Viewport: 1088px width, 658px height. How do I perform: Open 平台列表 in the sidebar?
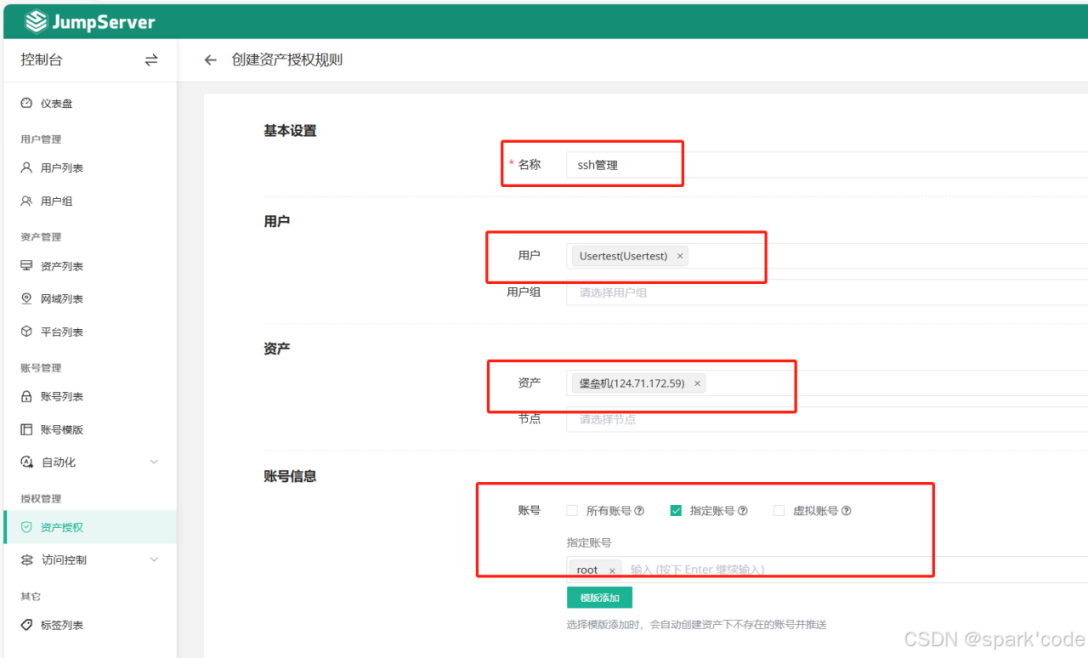(62, 332)
